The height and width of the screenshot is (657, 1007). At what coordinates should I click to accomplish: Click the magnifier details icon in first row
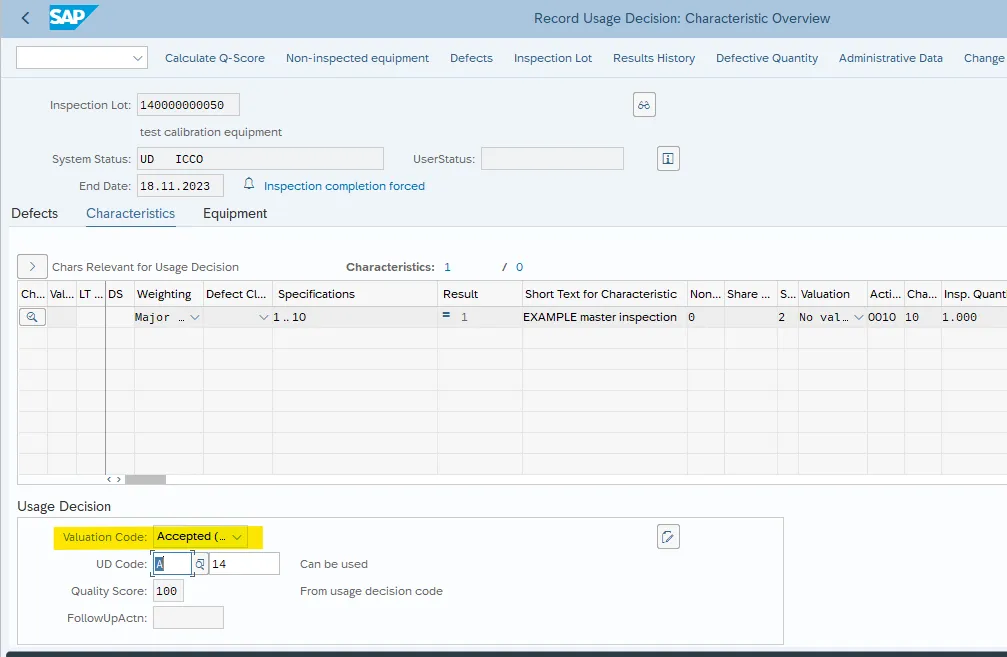32,317
